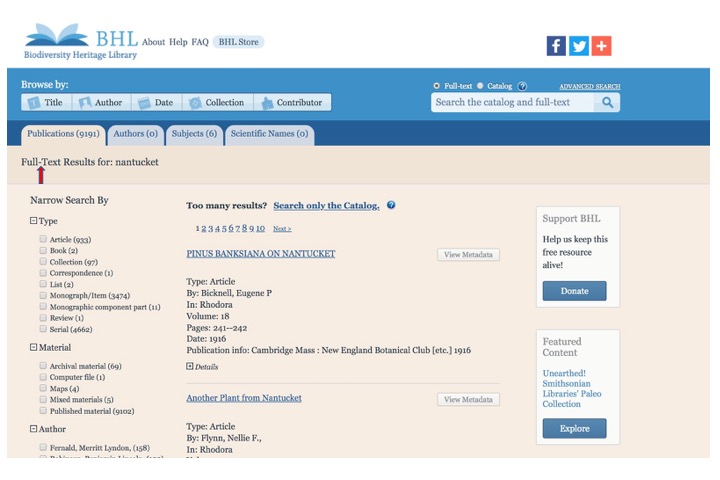The image size is (720, 480).
Task: Go to results page 5
Action: click(x=224, y=228)
